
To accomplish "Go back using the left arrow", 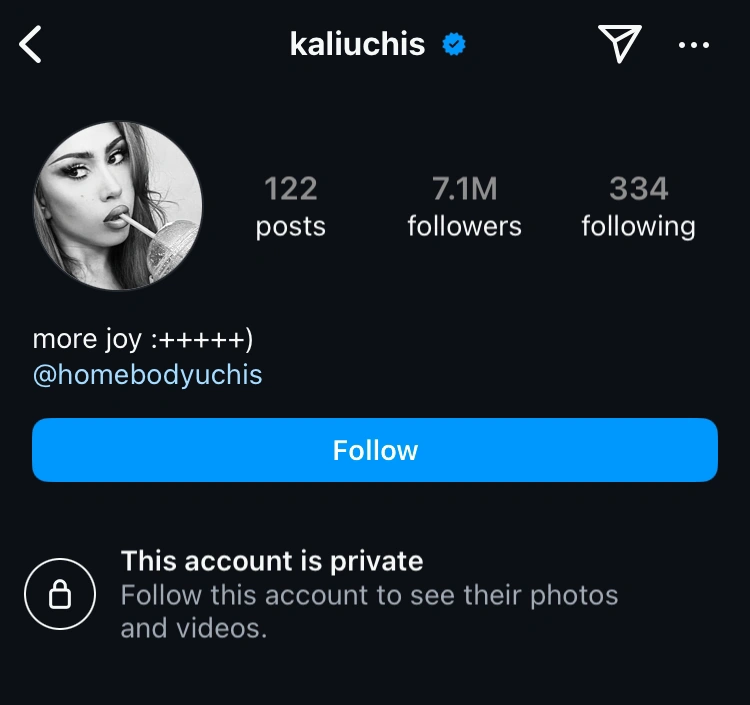I will click(x=30, y=44).
